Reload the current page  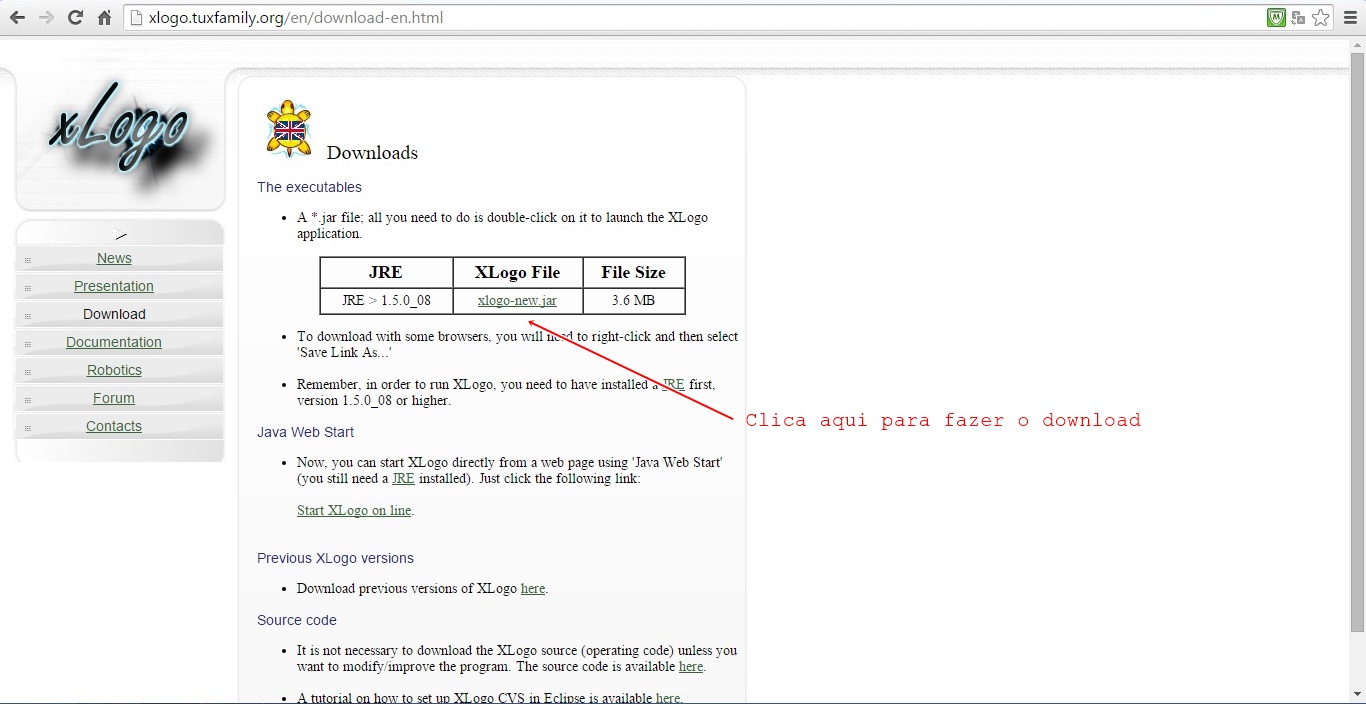[75, 17]
